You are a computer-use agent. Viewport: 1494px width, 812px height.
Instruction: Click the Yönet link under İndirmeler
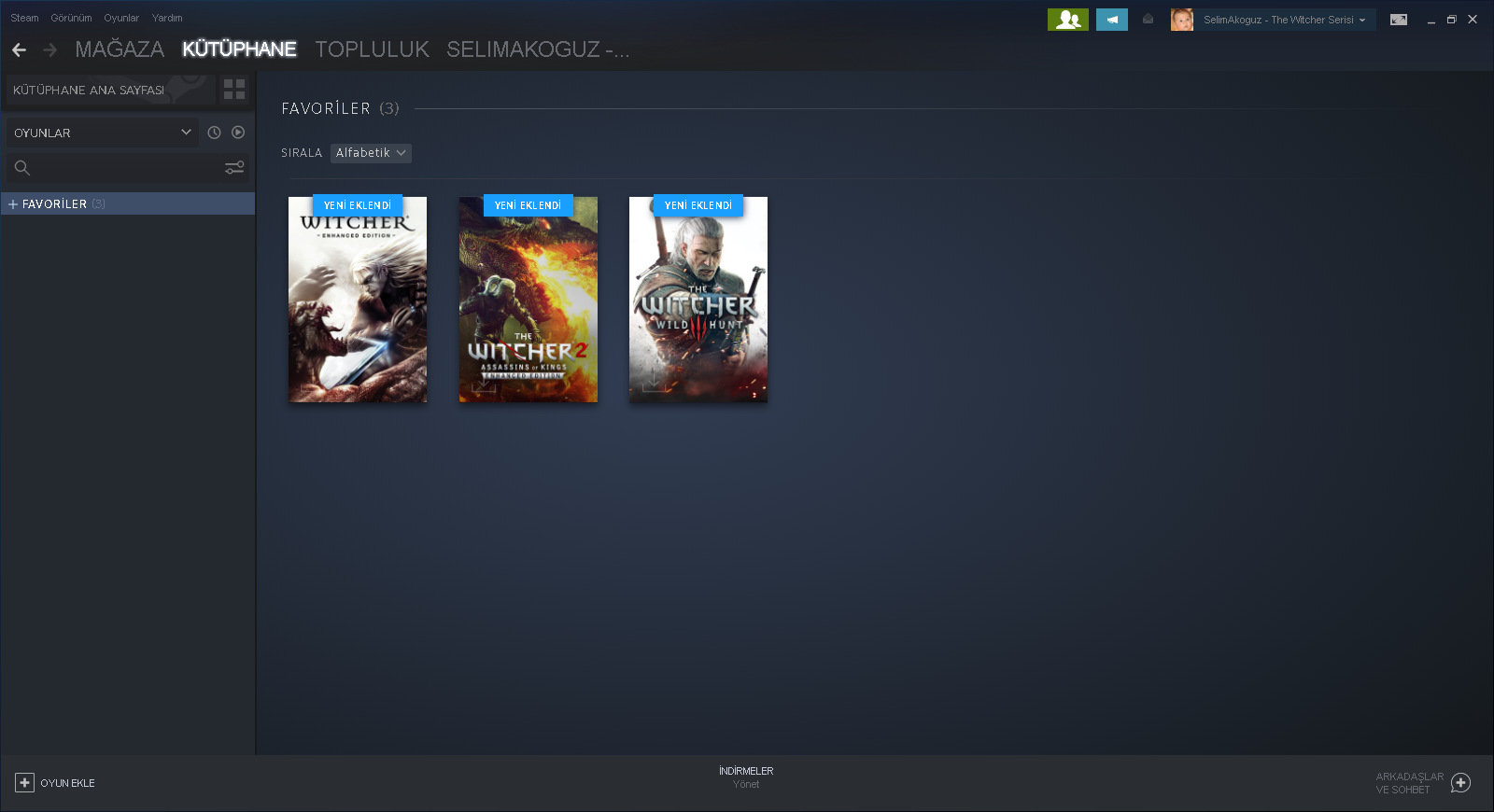coord(746,785)
